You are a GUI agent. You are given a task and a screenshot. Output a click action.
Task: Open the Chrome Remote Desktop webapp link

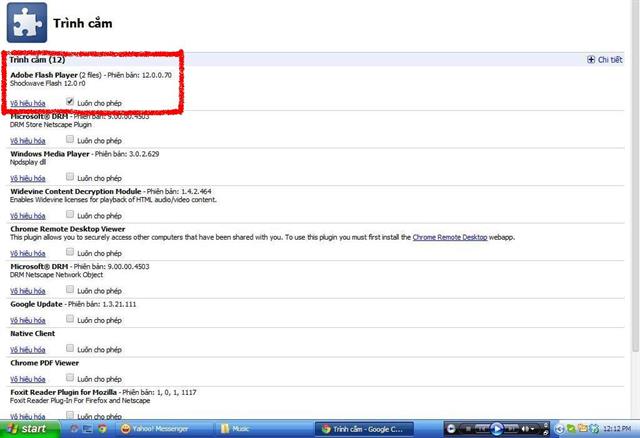(450, 237)
